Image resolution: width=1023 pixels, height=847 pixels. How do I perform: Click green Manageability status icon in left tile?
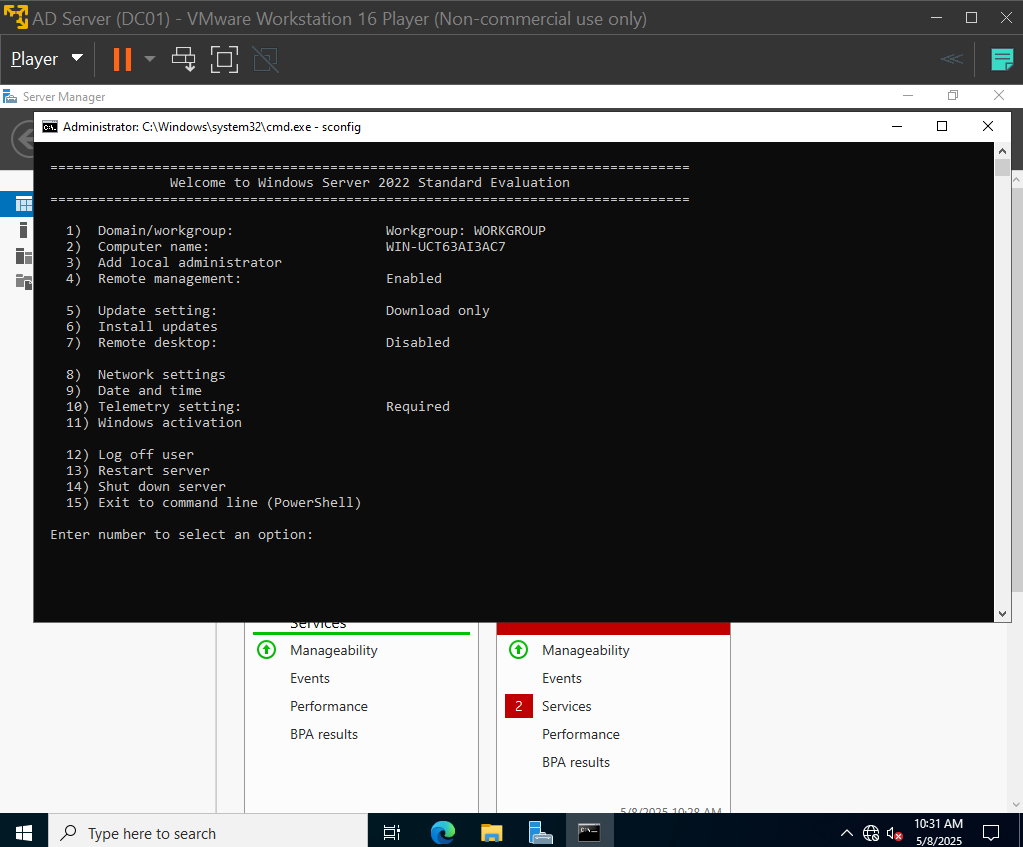[x=266, y=650]
